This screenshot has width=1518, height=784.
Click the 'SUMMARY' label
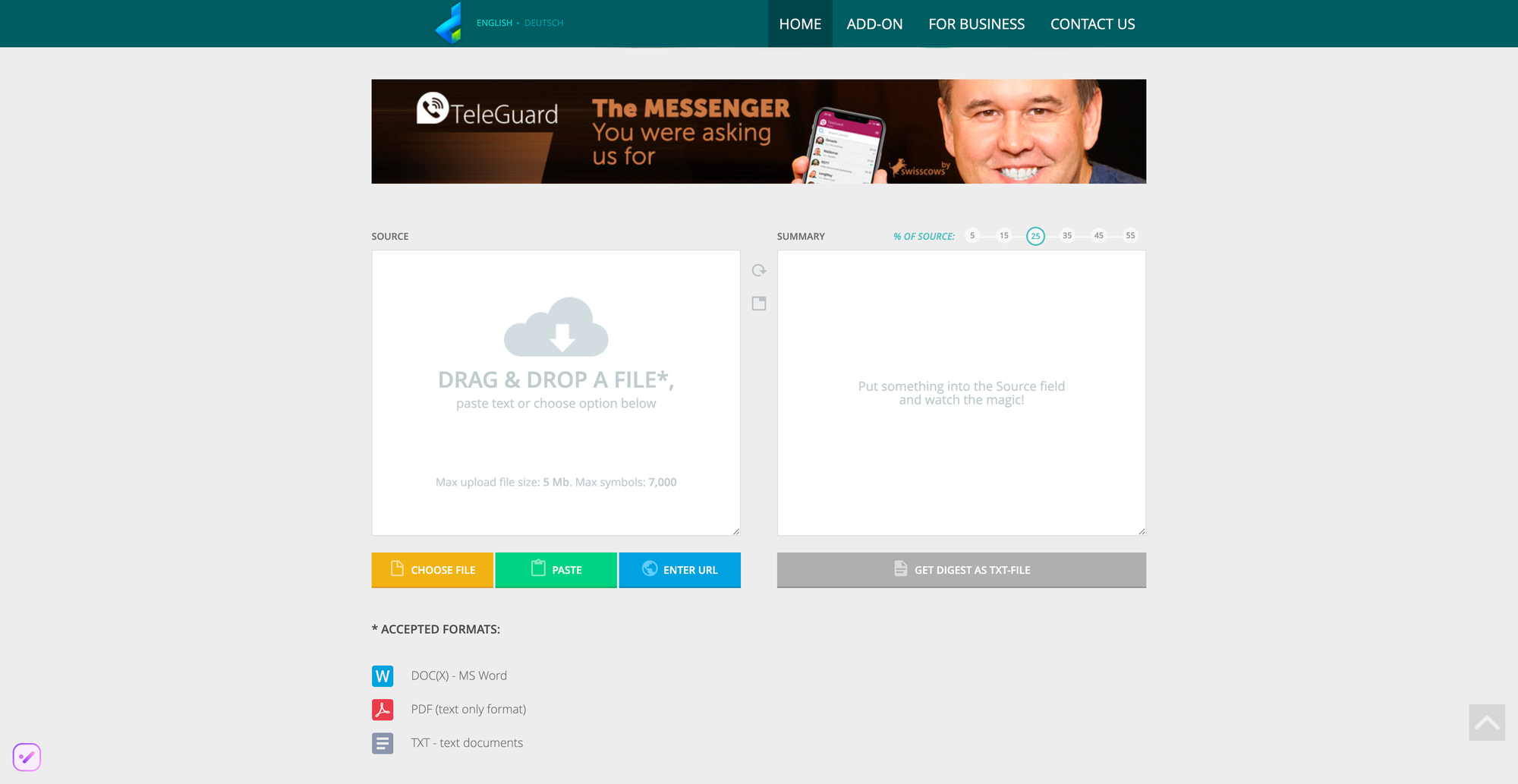coord(801,237)
